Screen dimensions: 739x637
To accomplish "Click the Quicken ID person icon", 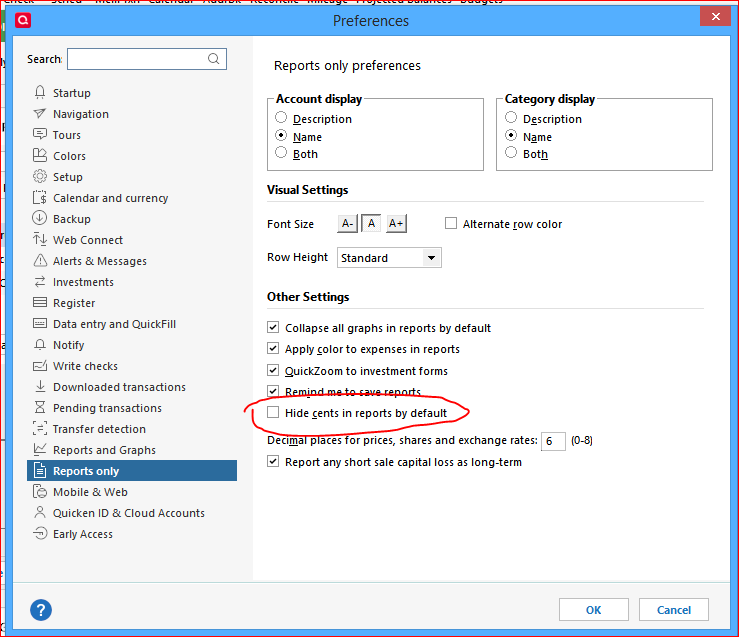I will (40, 512).
